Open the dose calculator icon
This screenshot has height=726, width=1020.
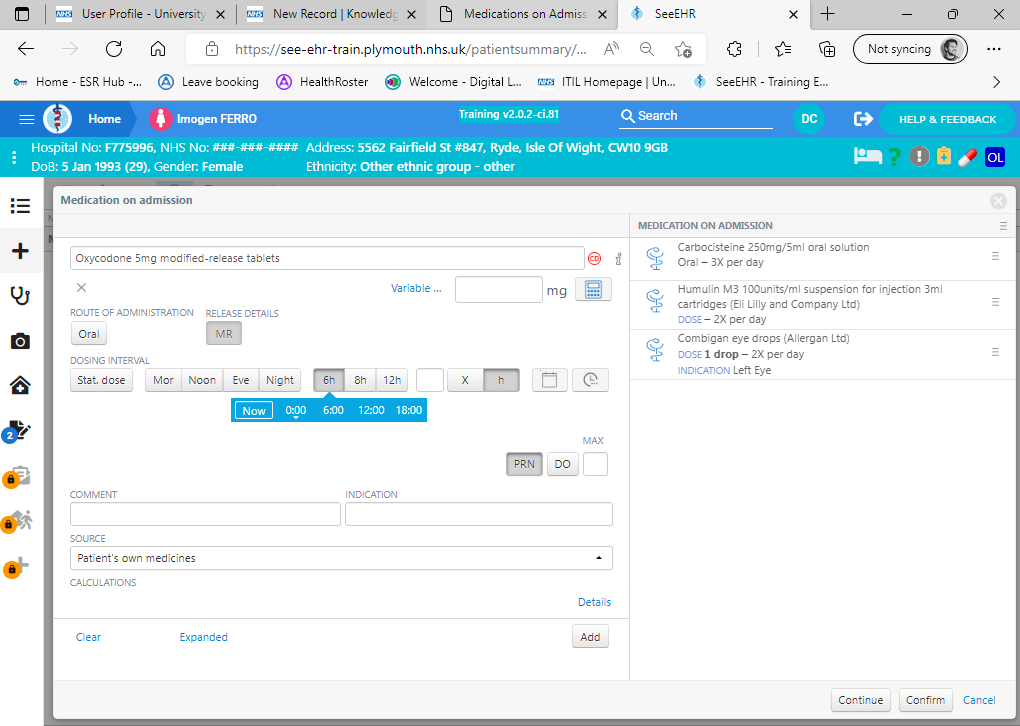593,289
